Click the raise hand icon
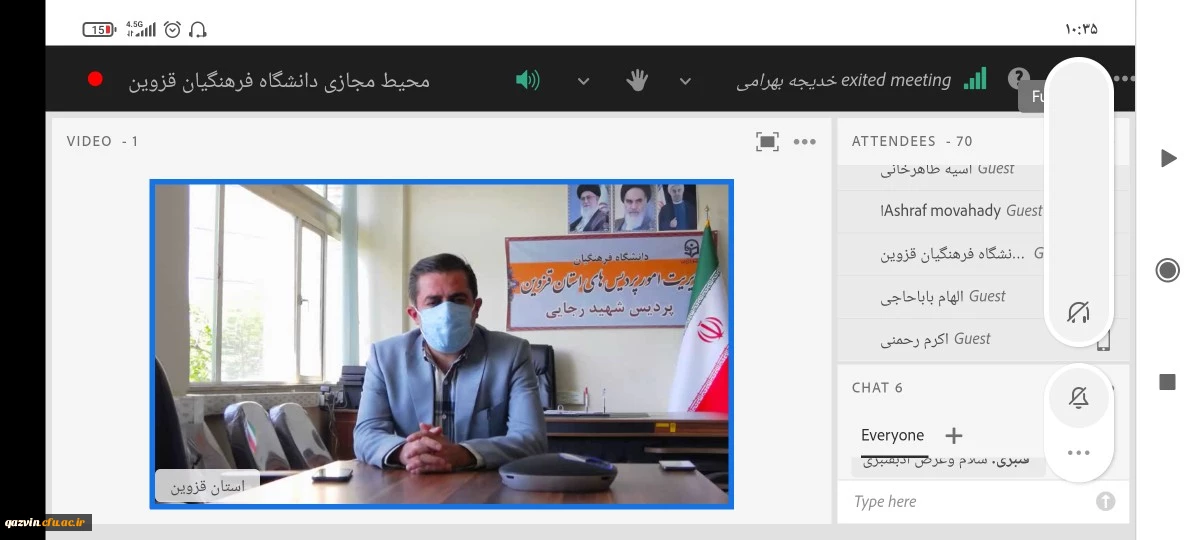This screenshot has height=540, width=1200. pyautogui.click(x=637, y=81)
